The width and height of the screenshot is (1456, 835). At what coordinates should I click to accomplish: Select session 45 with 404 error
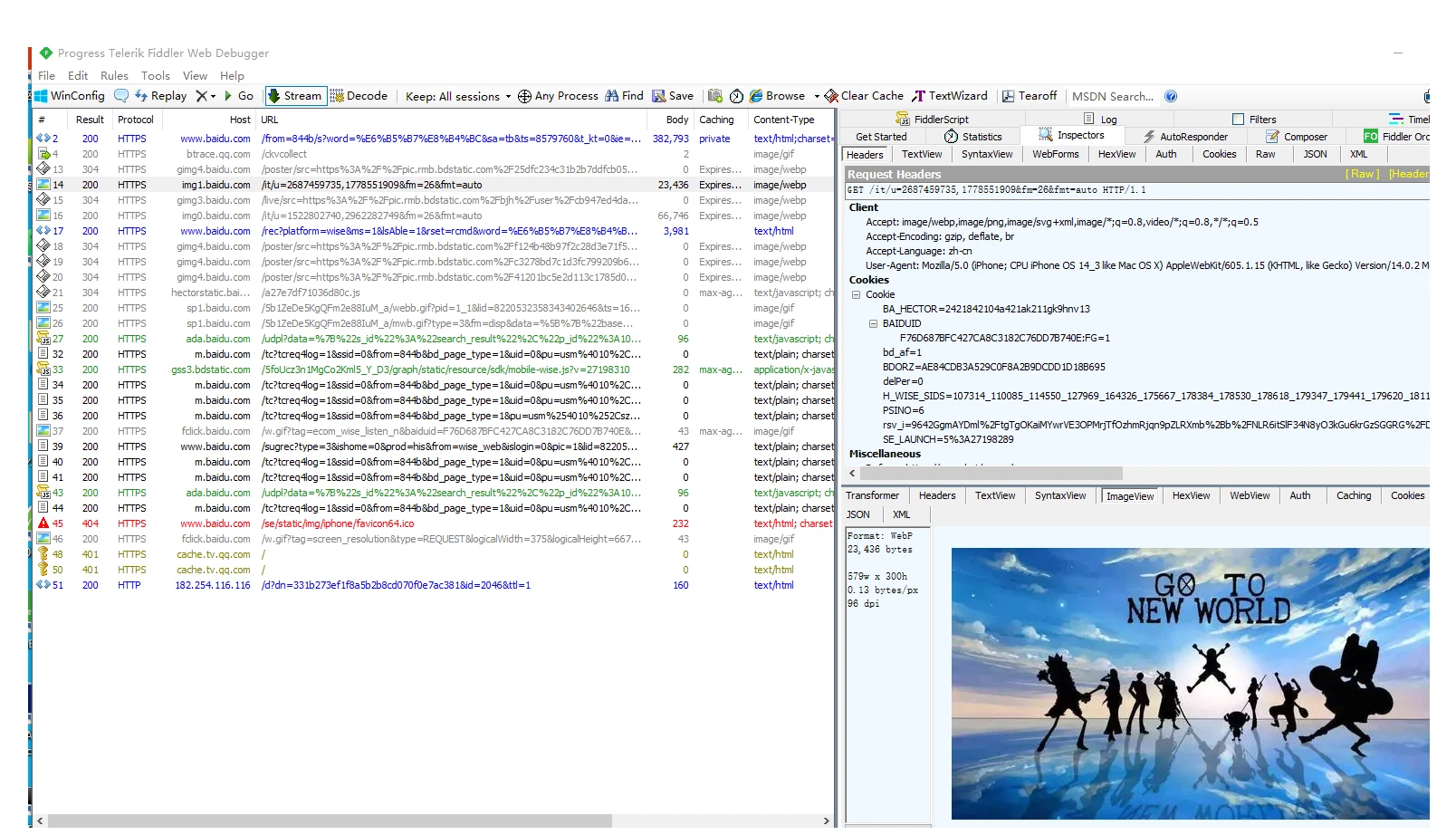point(434,523)
